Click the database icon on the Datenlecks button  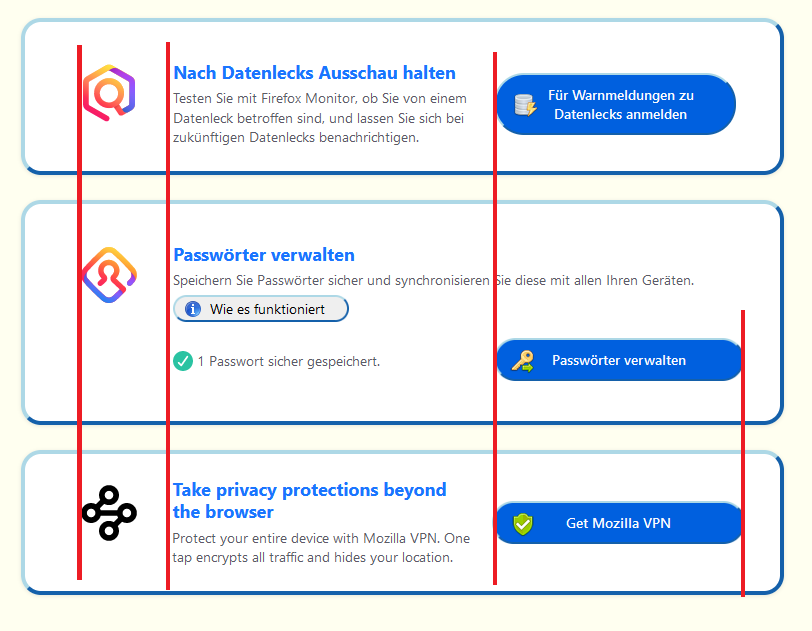[525, 104]
